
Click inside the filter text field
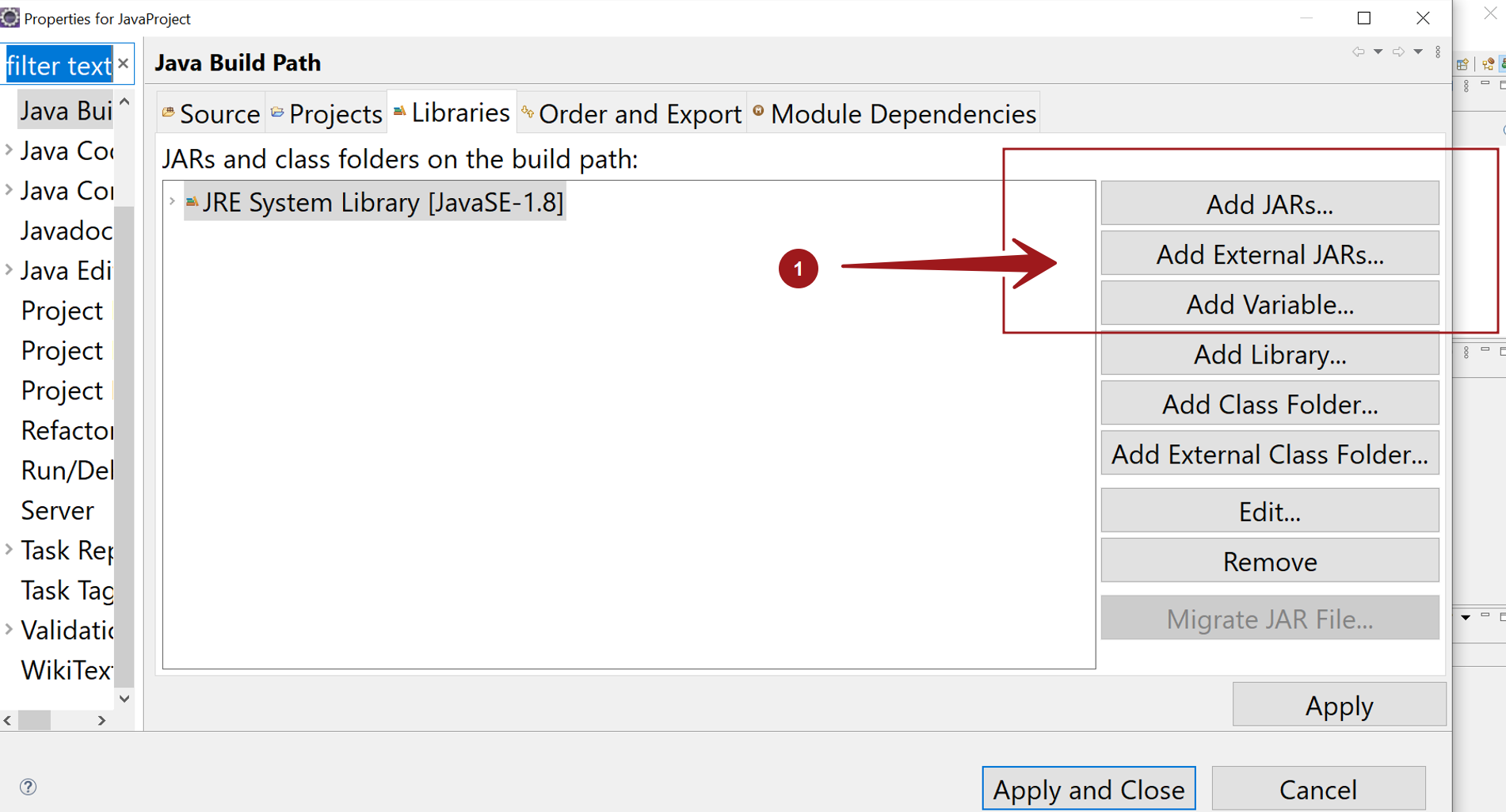(x=59, y=65)
